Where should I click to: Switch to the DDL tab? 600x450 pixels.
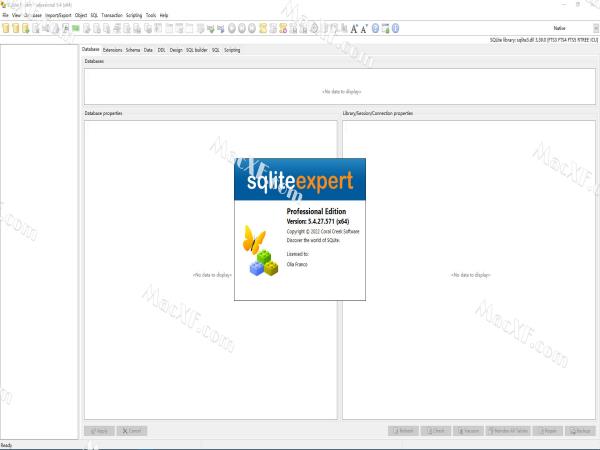161,50
